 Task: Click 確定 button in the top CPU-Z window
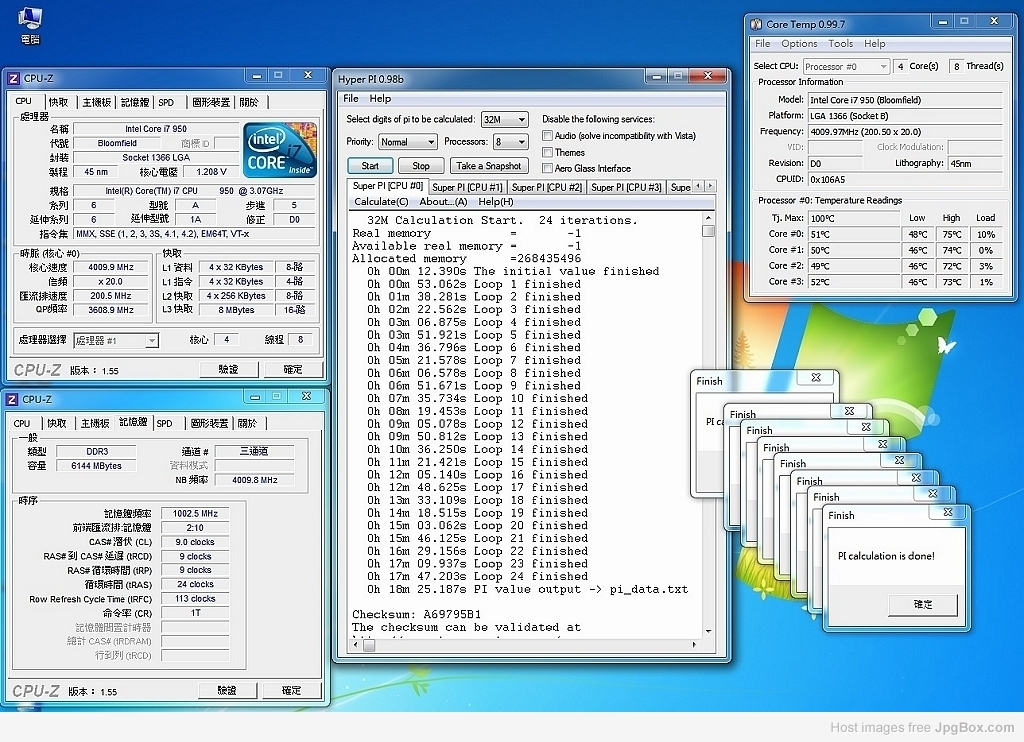293,370
